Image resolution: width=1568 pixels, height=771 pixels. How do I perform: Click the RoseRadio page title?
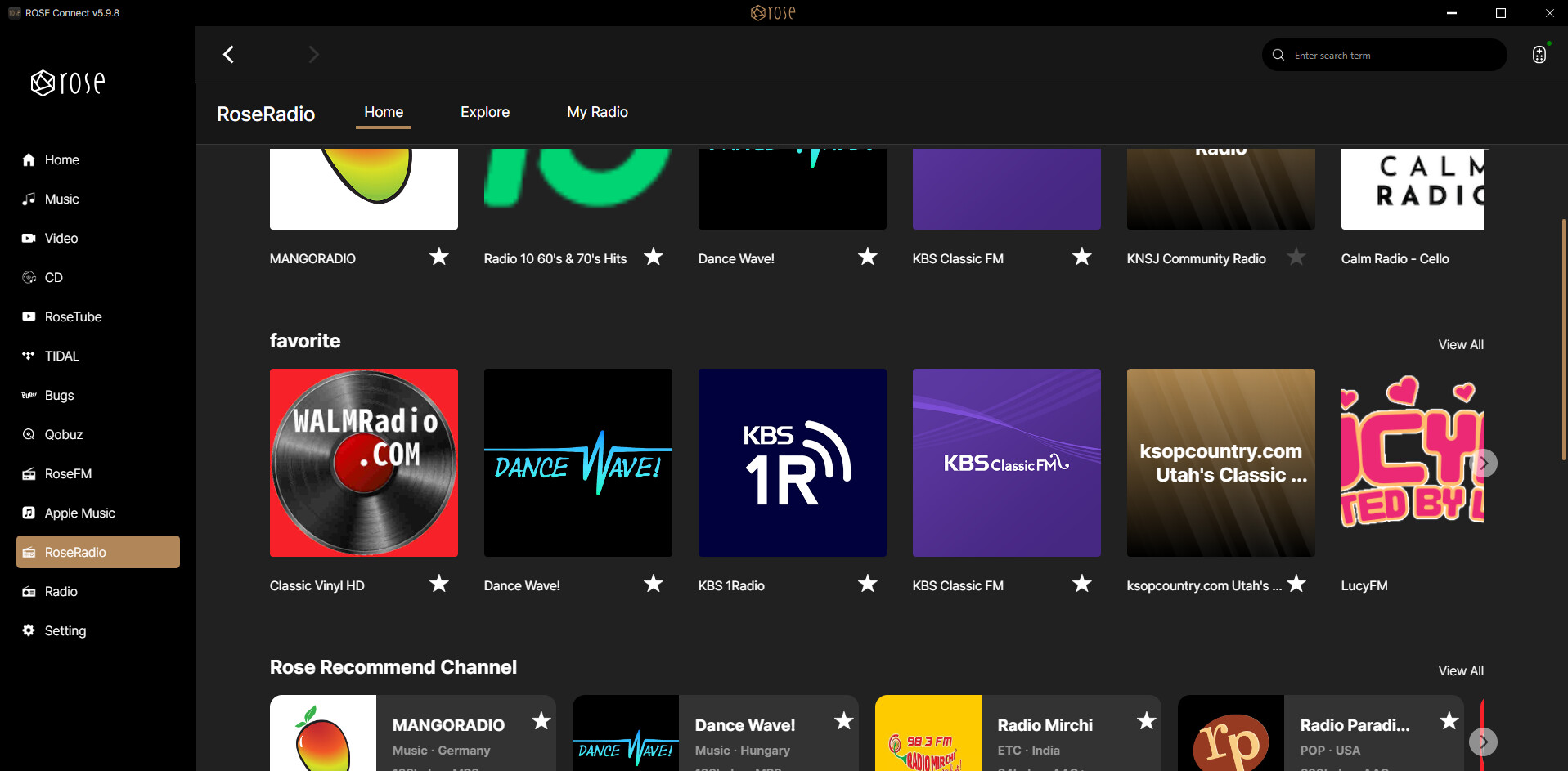[x=266, y=114]
